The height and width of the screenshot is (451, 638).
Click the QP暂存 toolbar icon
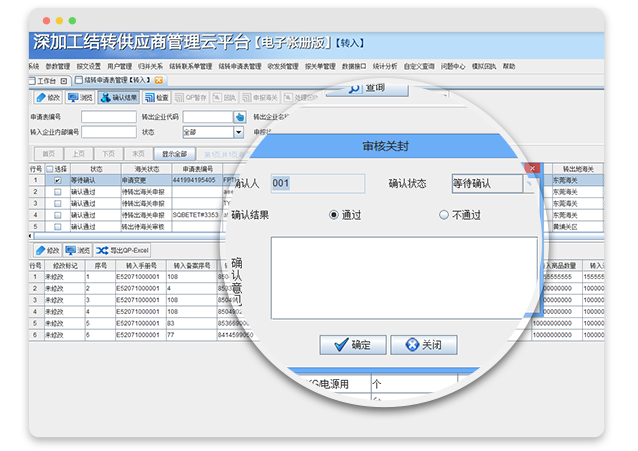click(x=179, y=98)
